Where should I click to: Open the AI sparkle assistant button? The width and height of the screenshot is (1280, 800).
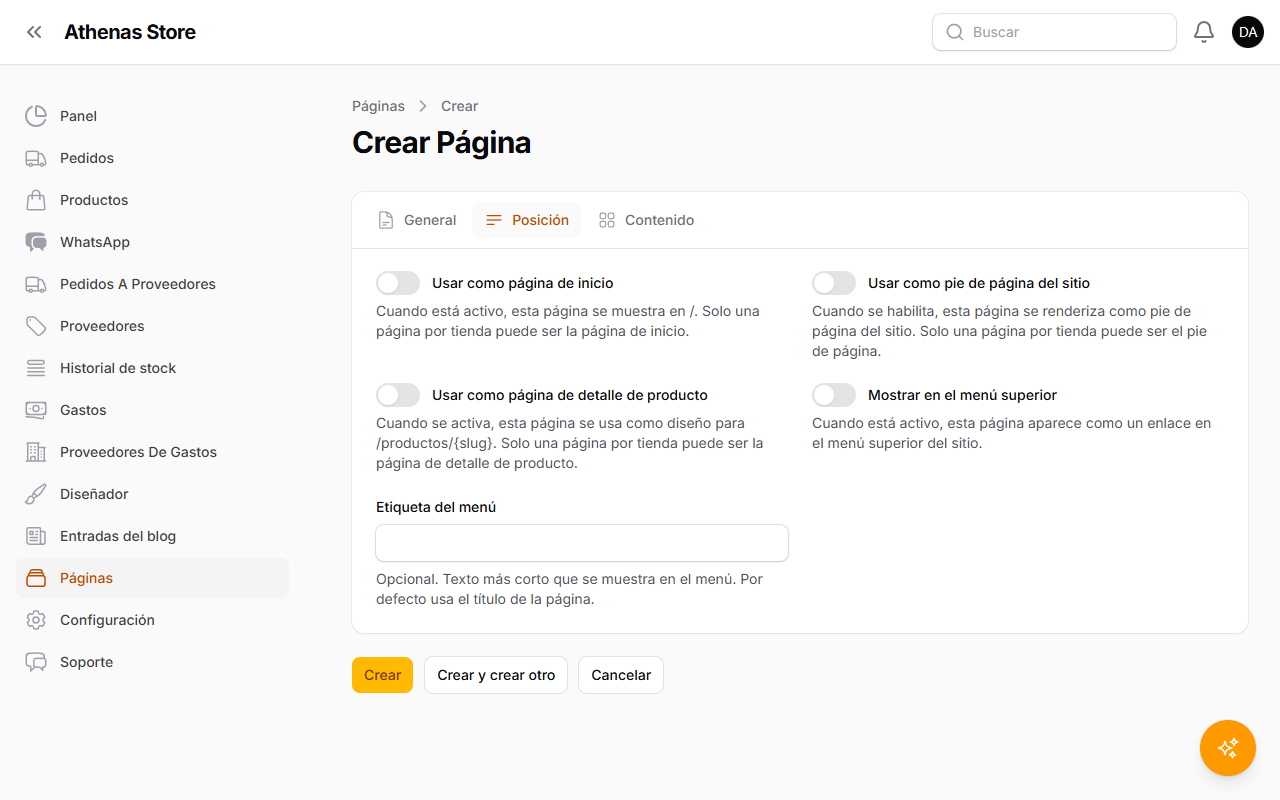1228,748
